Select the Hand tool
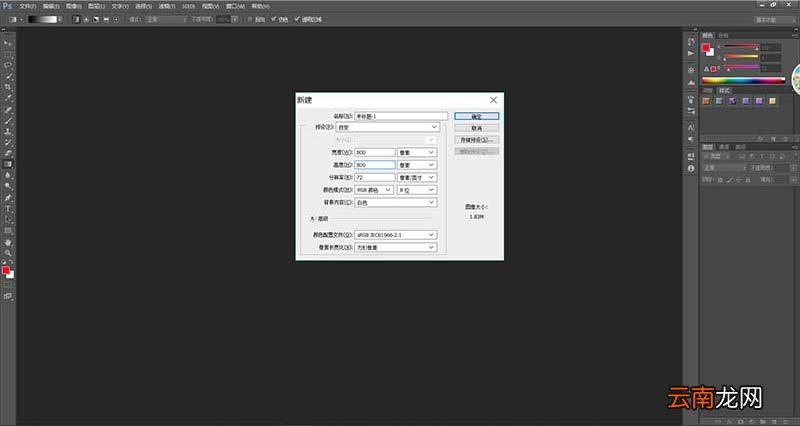The height and width of the screenshot is (426, 800). (x=8, y=242)
